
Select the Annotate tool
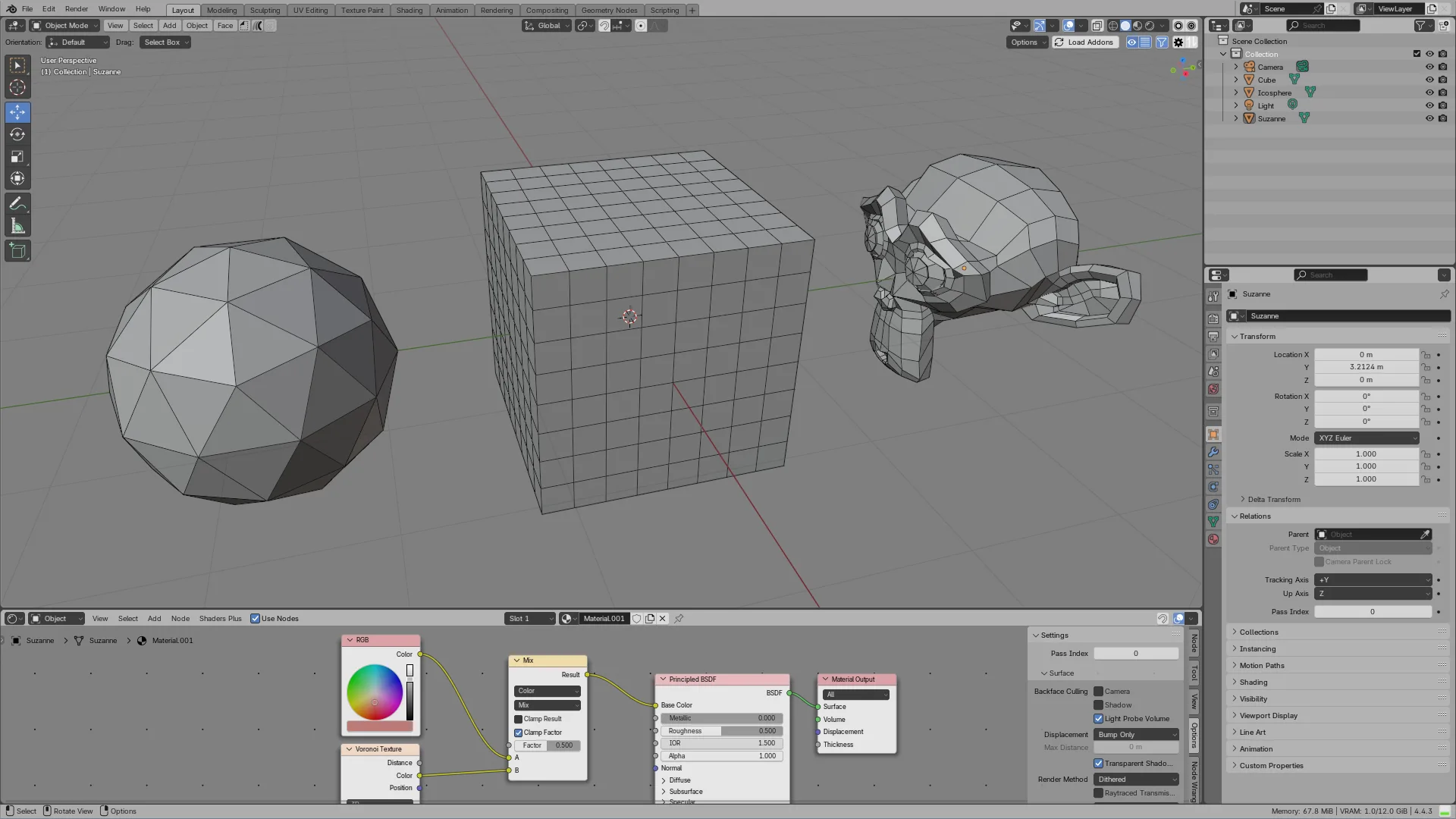pos(17,203)
